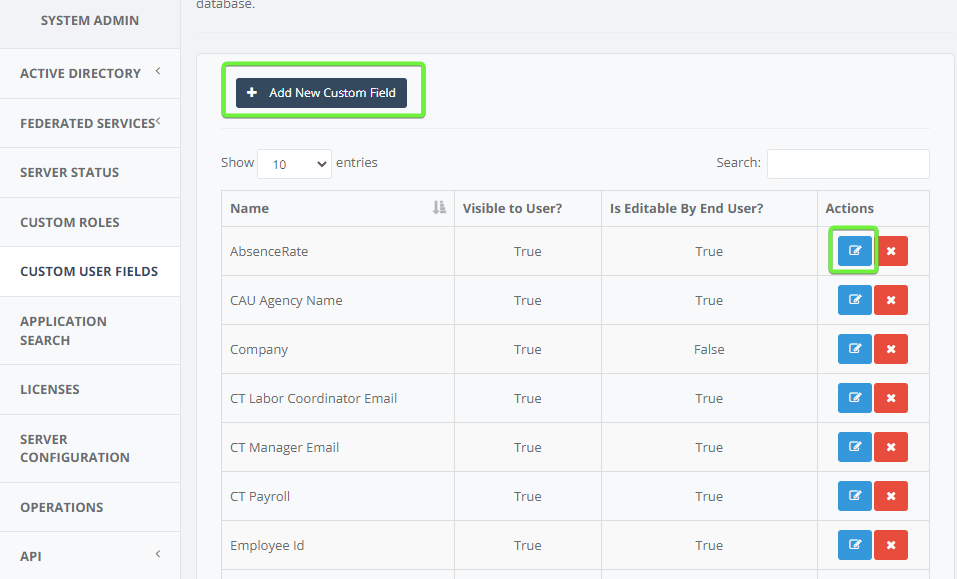Open the Licenses sidebar item
957x579 pixels.
point(49,389)
